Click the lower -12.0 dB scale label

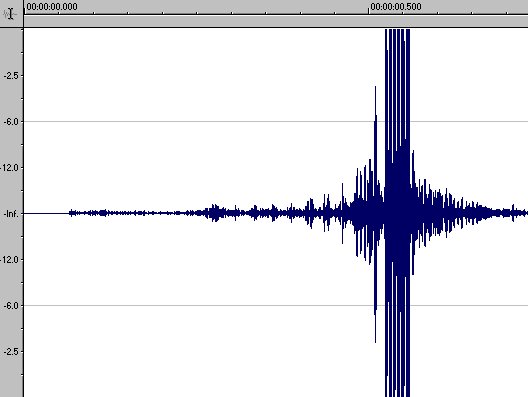tap(10, 260)
